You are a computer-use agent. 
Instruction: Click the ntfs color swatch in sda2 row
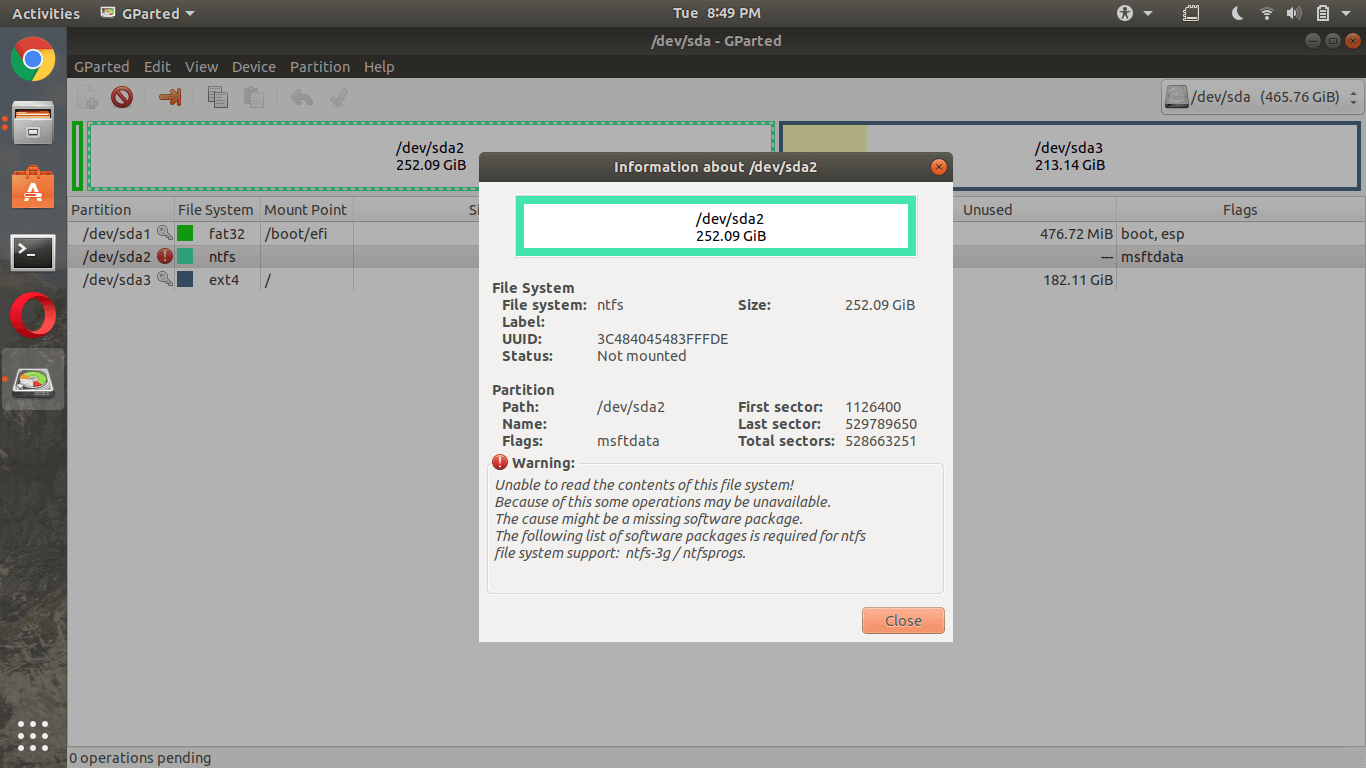point(185,257)
